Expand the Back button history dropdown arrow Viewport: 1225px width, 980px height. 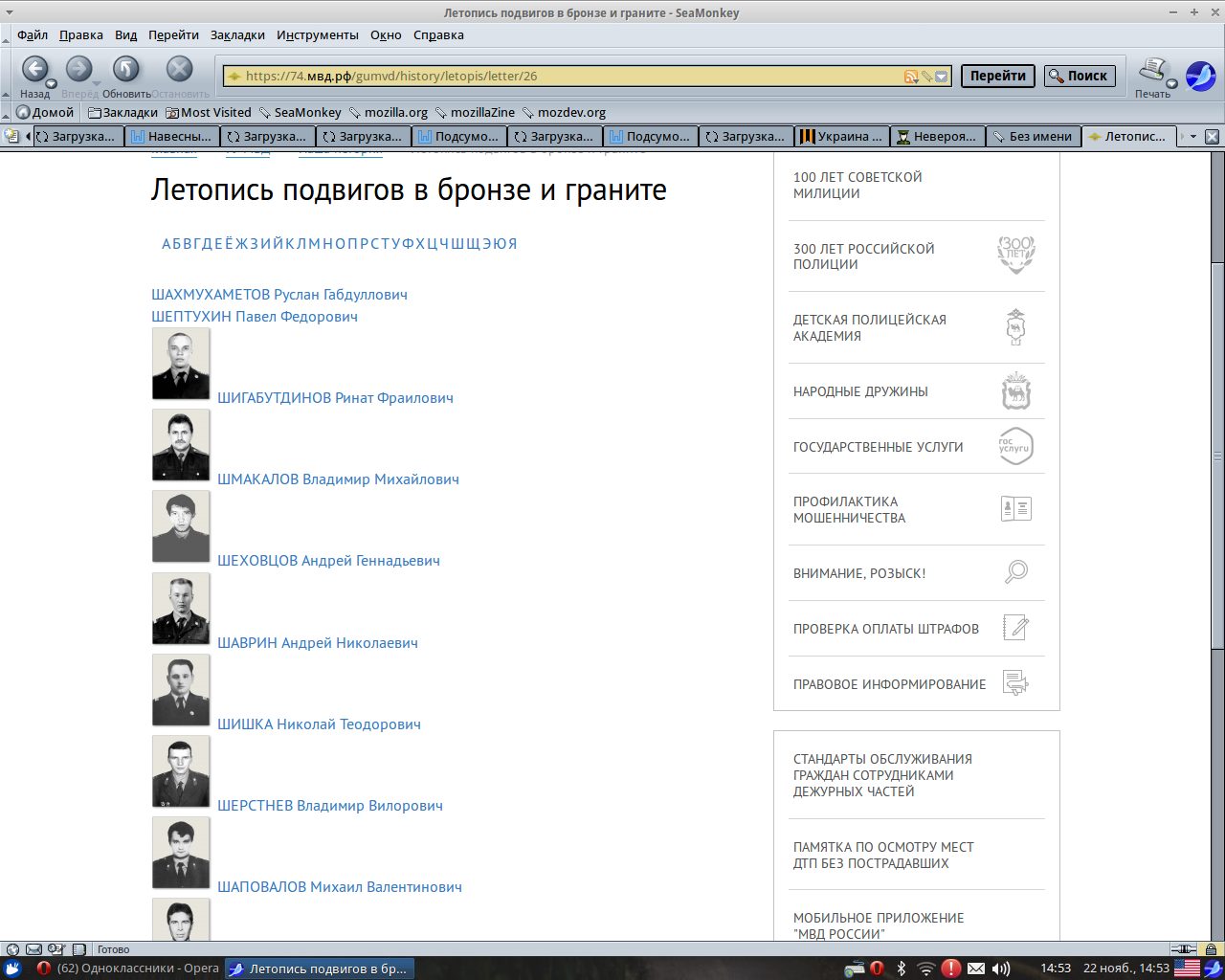(x=52, y=84)
